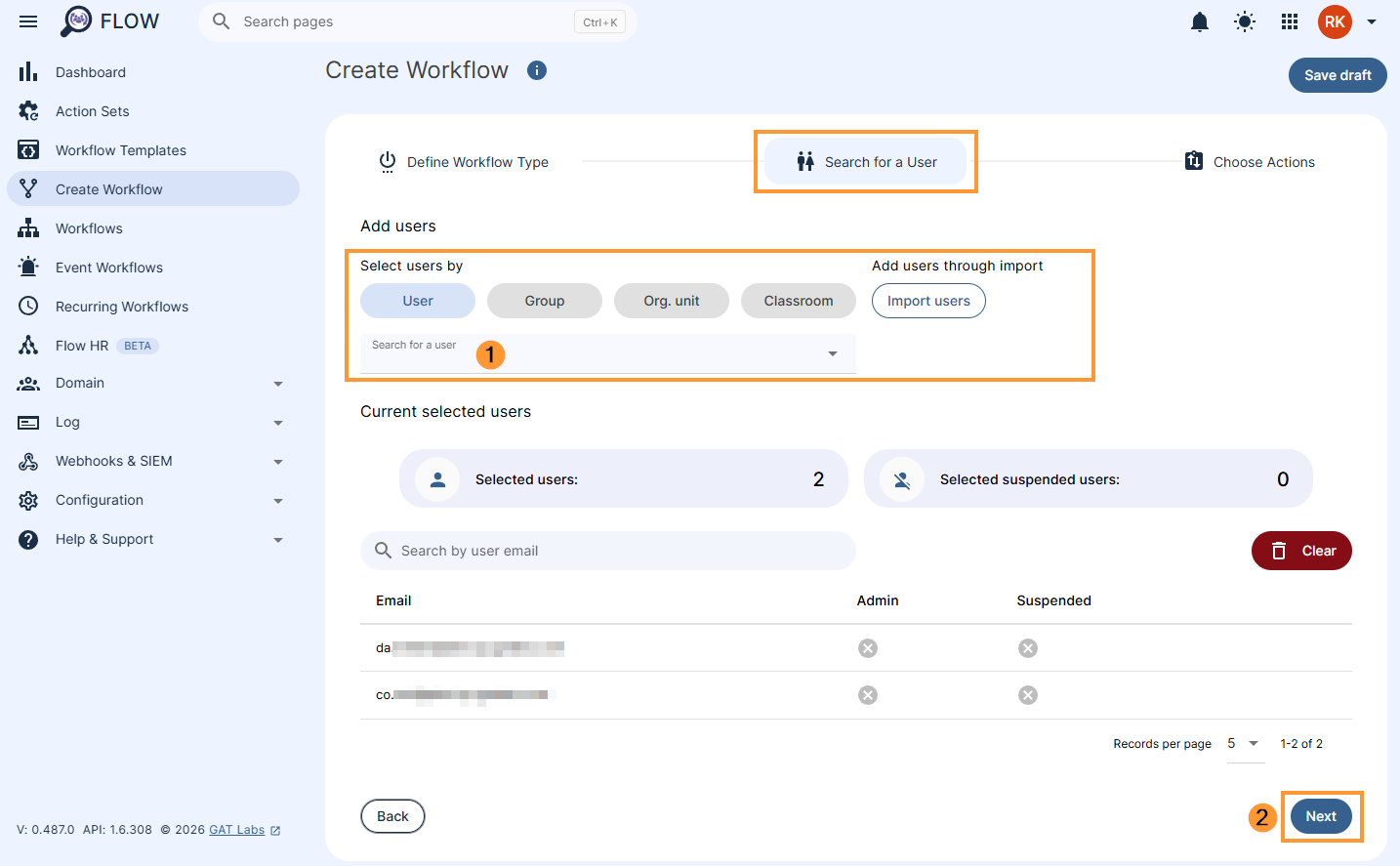Click the Save draft button

(1338, 75)
